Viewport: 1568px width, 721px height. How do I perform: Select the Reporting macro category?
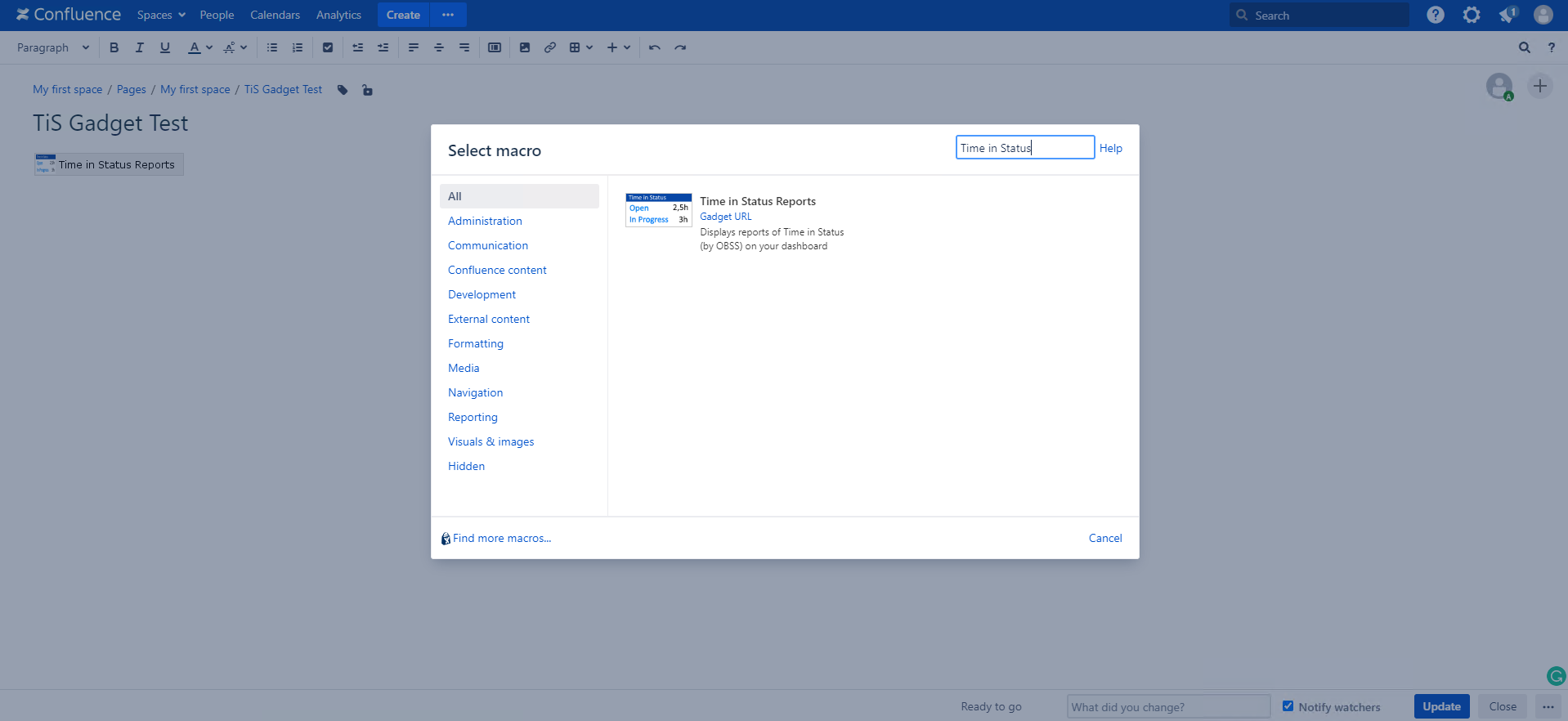pos(473,417)
